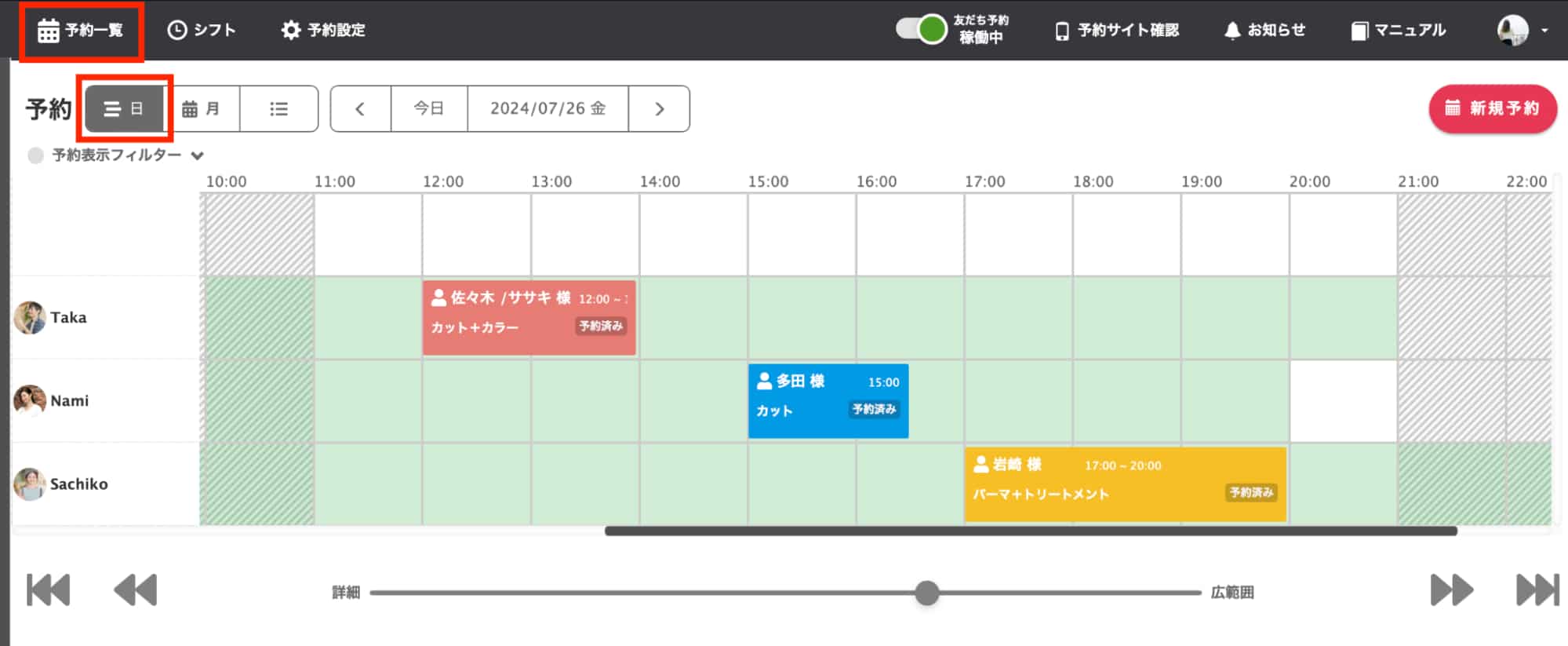Open the マニュアル manual
The image size is (1568, 646).
pos(1399,30)
